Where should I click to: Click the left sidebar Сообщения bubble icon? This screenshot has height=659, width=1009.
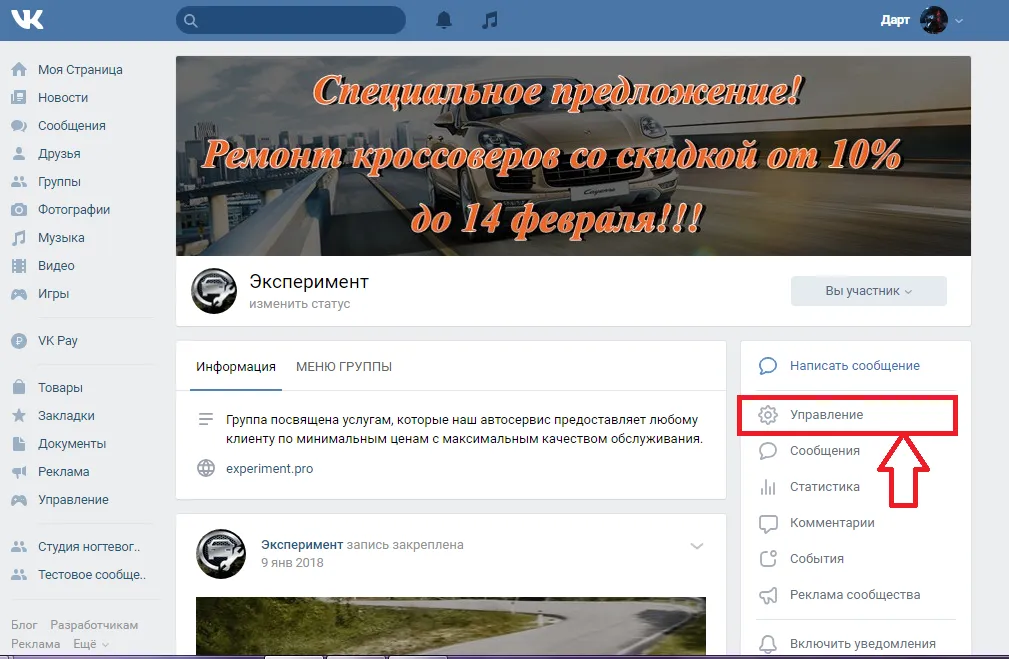(x=19, y=125)
